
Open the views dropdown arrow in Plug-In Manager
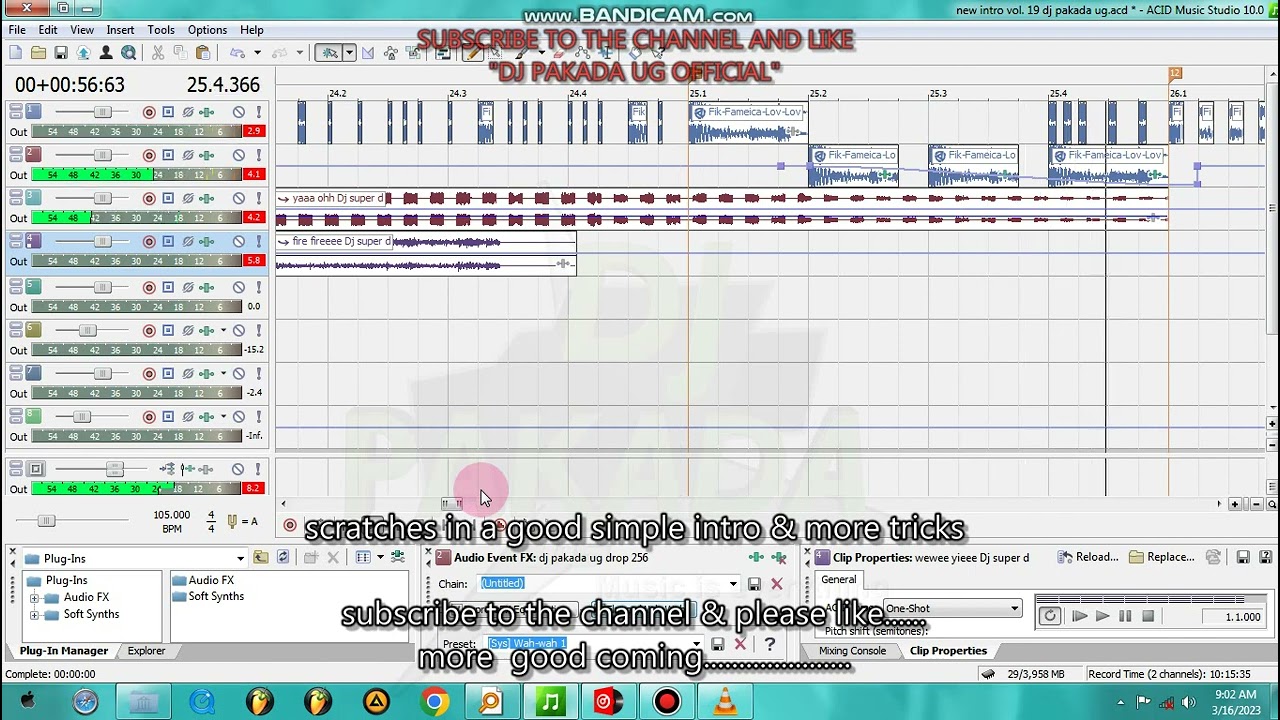[x=379, y=558]
